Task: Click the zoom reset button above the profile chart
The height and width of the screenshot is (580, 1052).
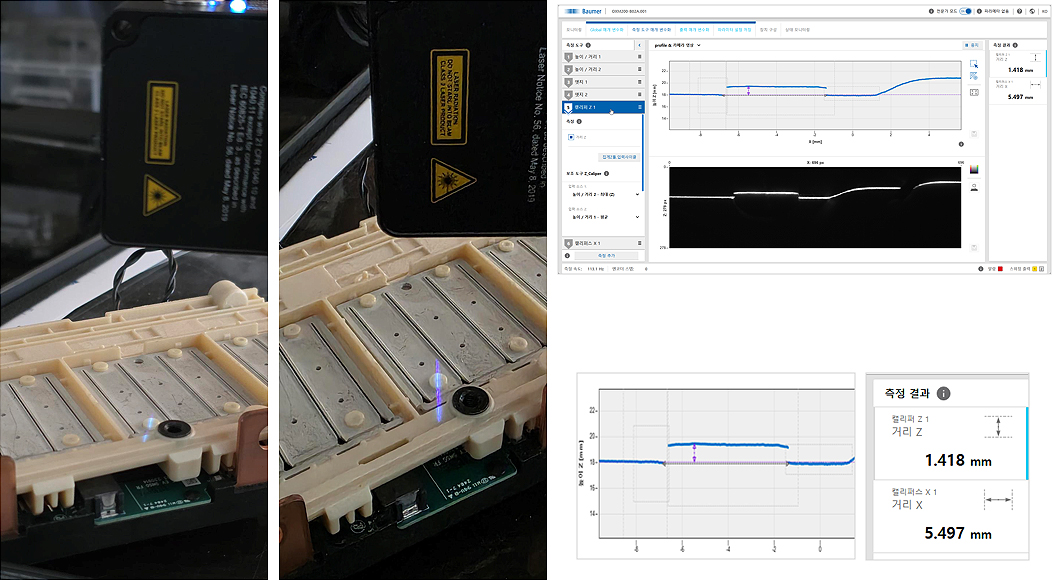Action: tap(971, 45)
